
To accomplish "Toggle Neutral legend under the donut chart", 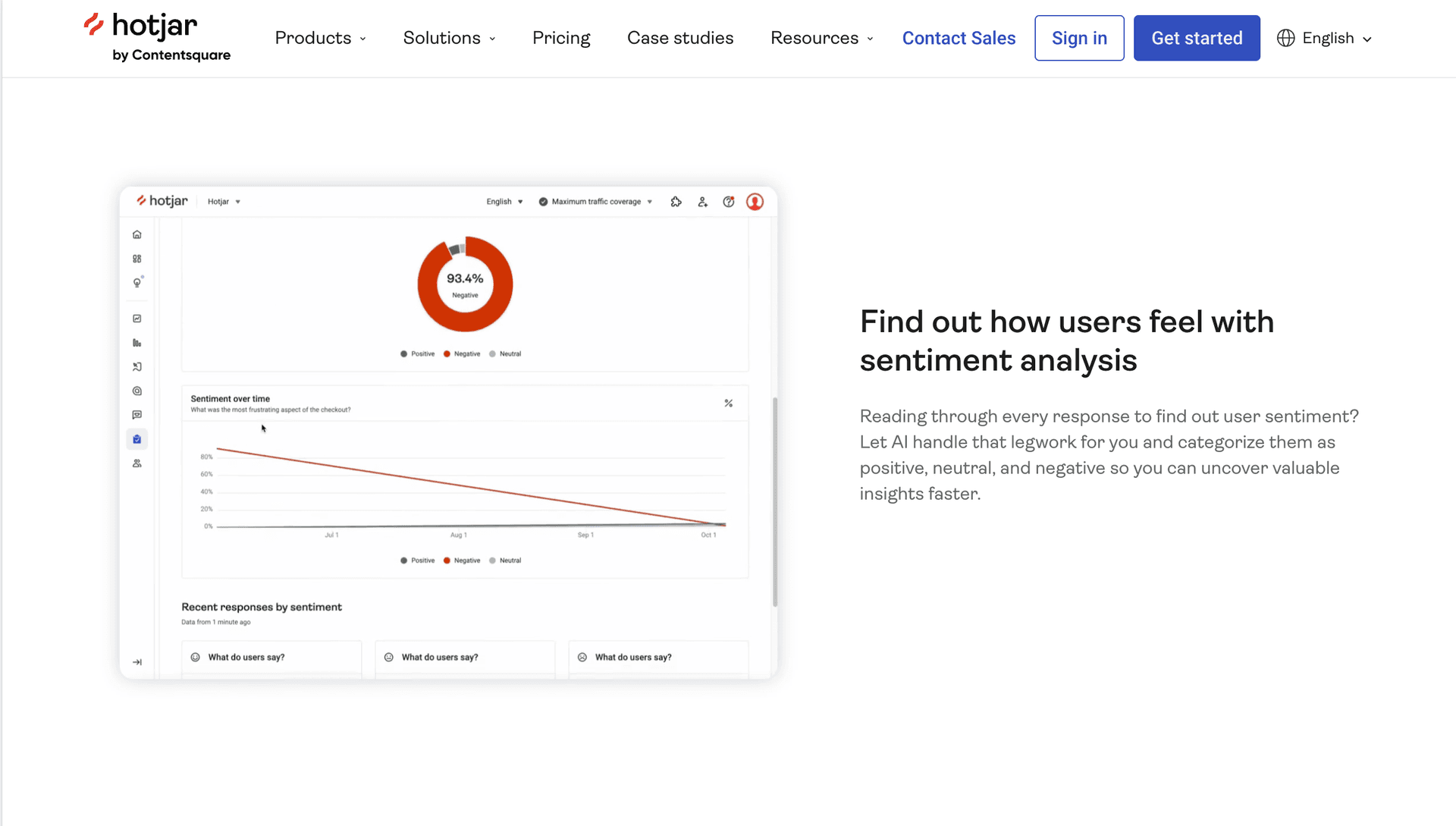I will 505,354.
